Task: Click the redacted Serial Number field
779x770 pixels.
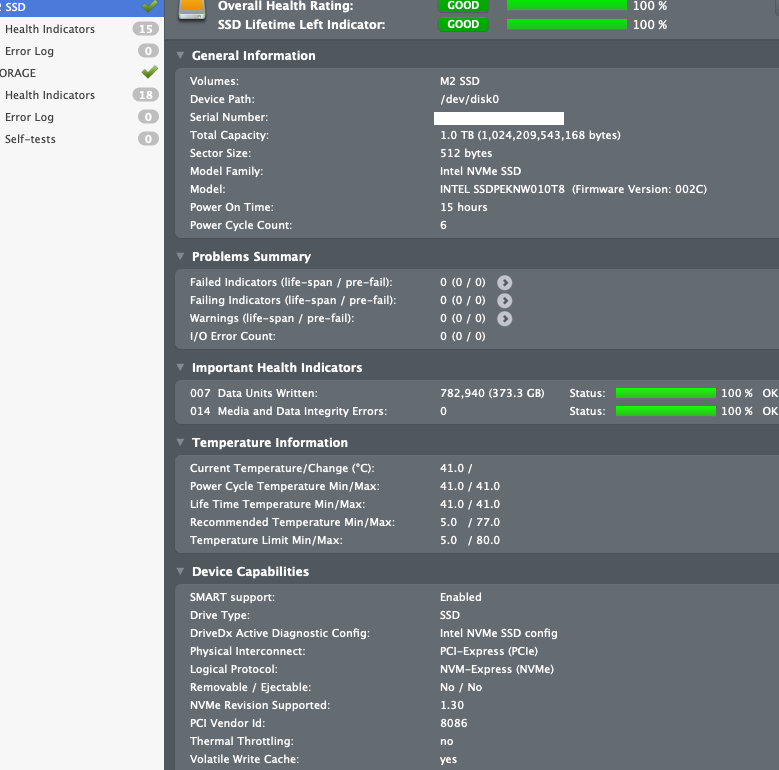Action: (x=499, y=118)
